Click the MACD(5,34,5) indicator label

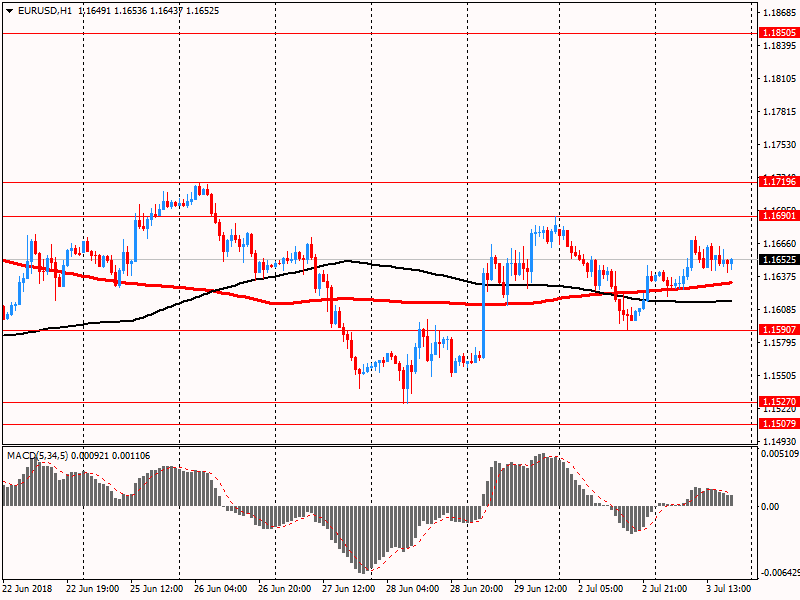pos(37,456)
